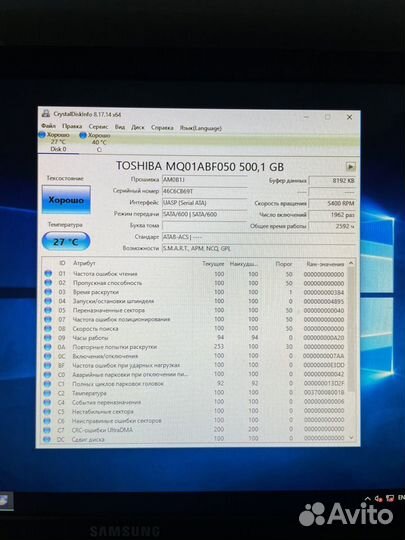This screenshot has height=540, width=405.
Task: Click status icon for 0A Повторные попытки раскрутки
Action: [x=48, y=347]
